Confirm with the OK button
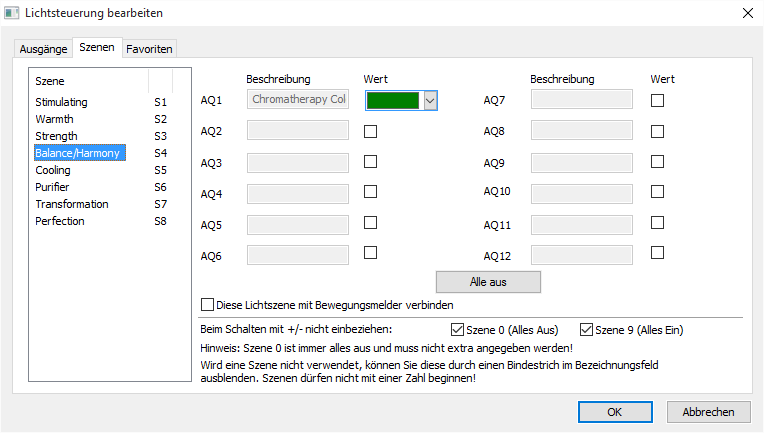This screenshot has height=433, width=764. point(615,411)
